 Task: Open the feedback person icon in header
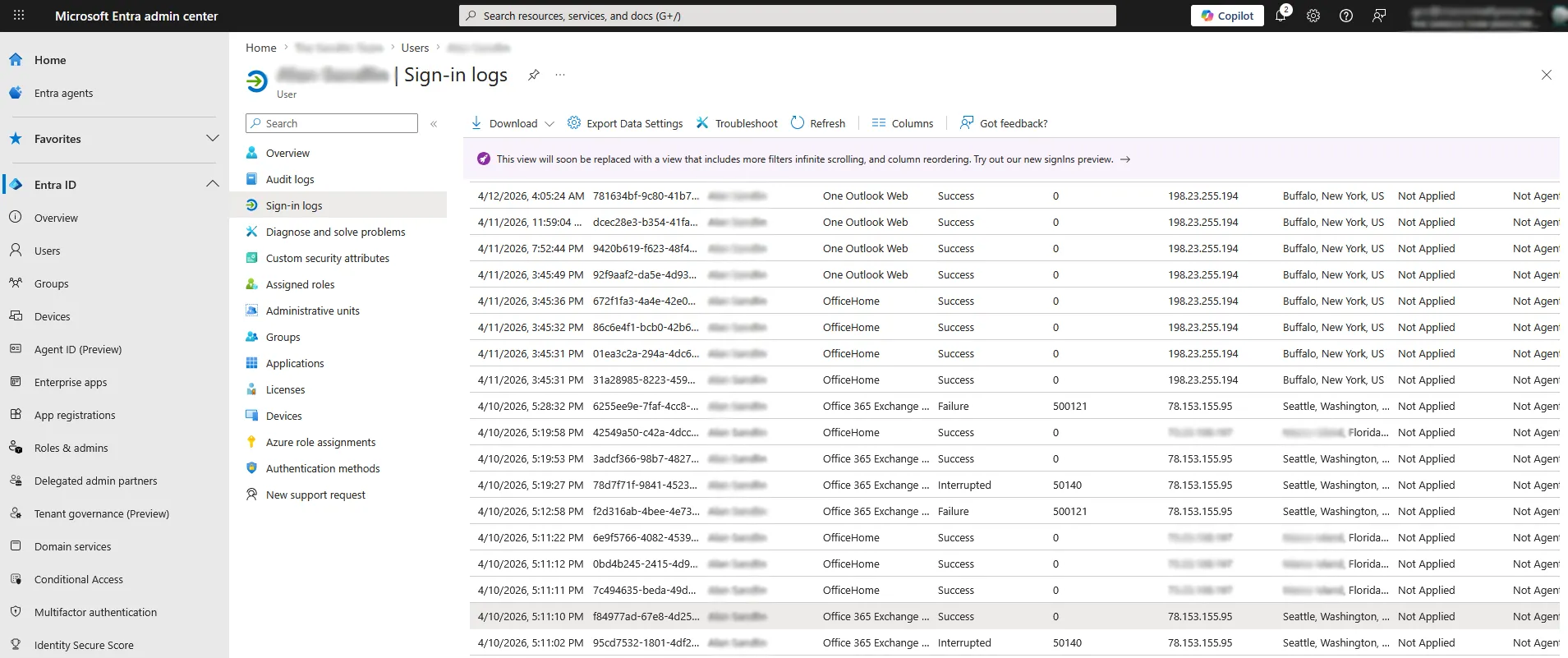coord(1379,16)
